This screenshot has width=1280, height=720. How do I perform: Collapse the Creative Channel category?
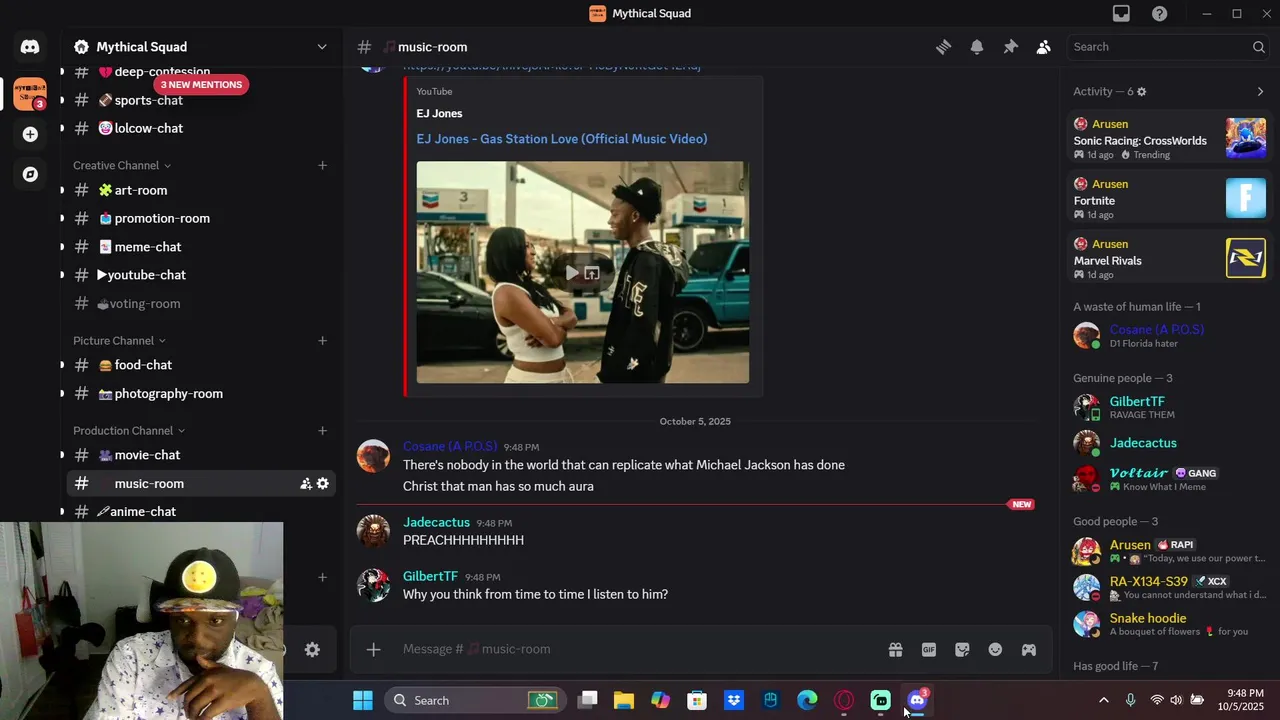(x=122, y=165)
